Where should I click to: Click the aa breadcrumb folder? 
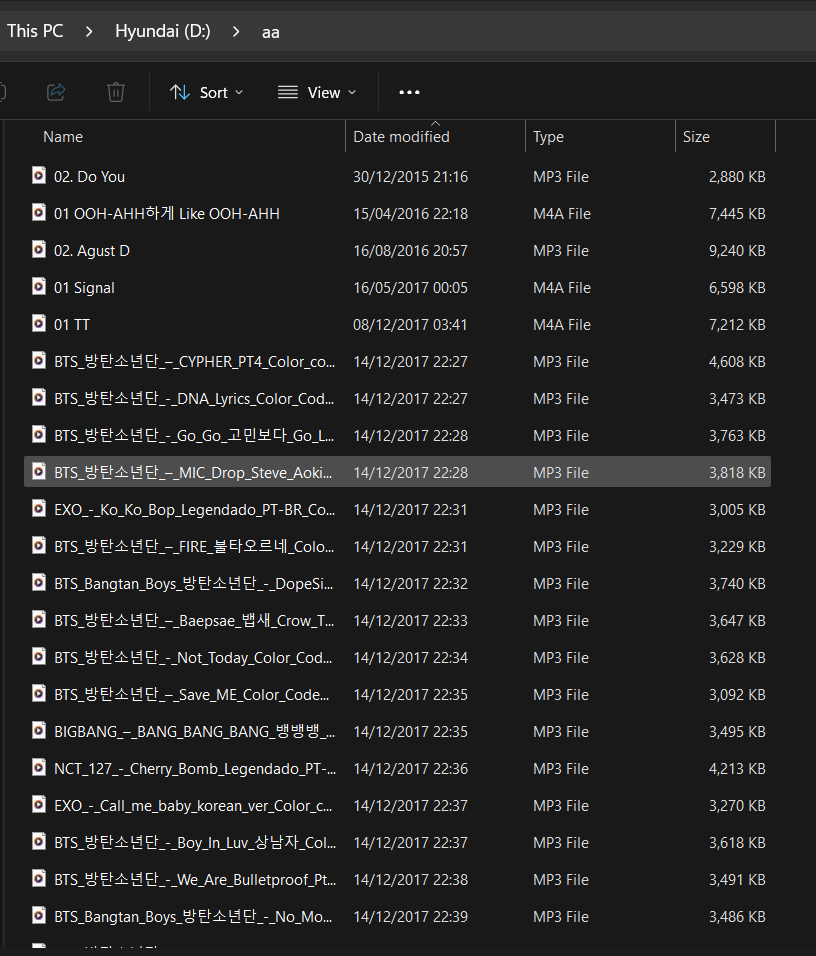271,32
